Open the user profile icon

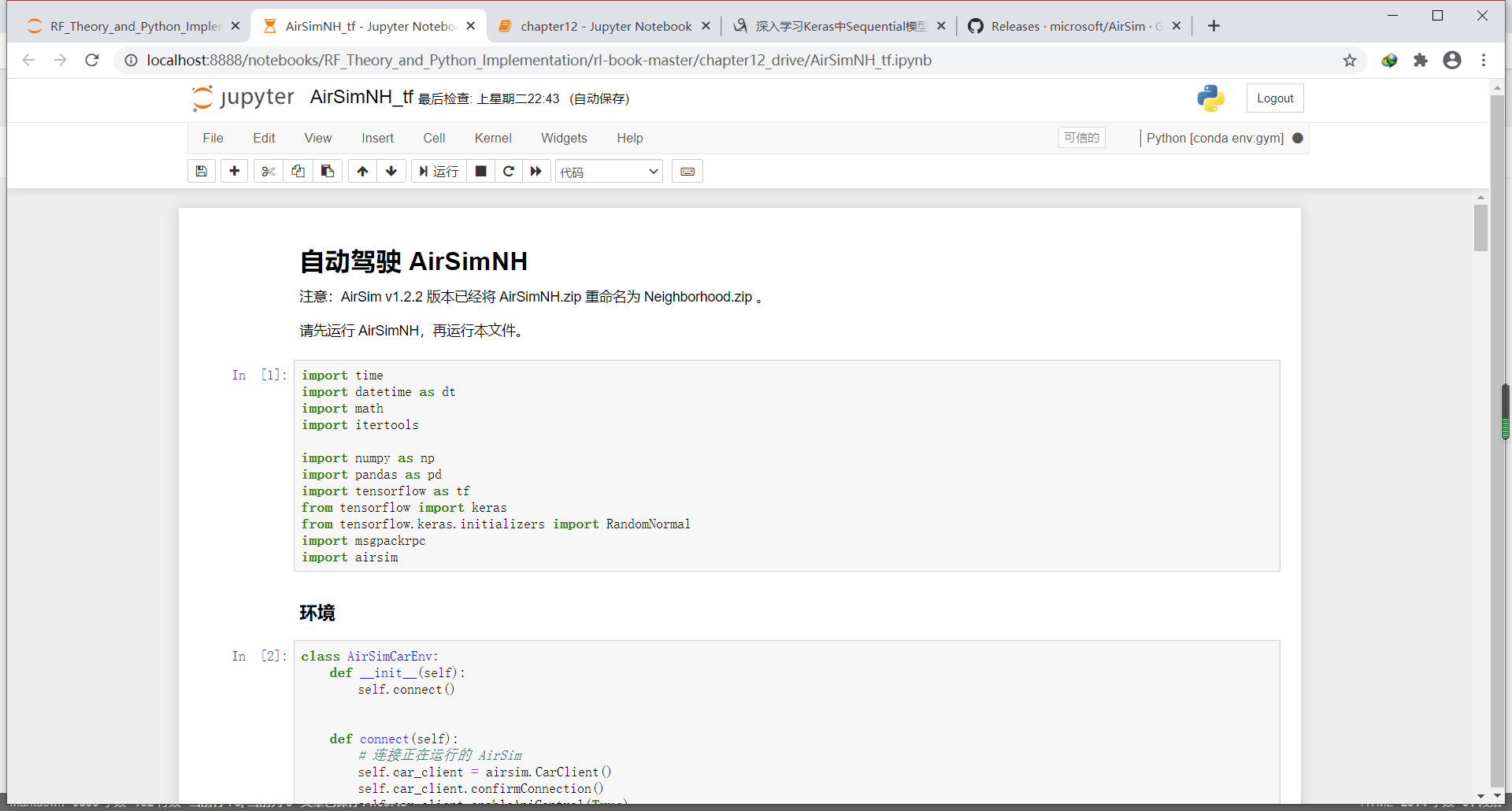tap(1452, 61)
